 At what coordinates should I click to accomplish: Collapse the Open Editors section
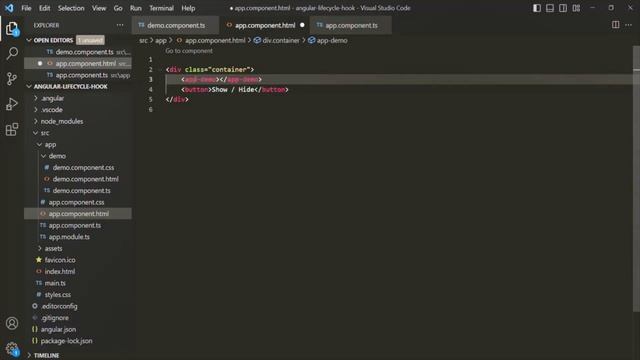(29, 40)
